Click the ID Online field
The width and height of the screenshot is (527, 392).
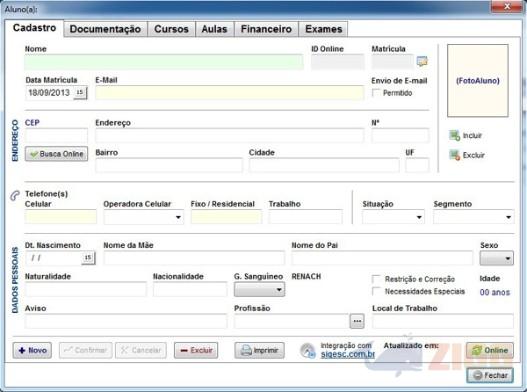coord(338,62)
